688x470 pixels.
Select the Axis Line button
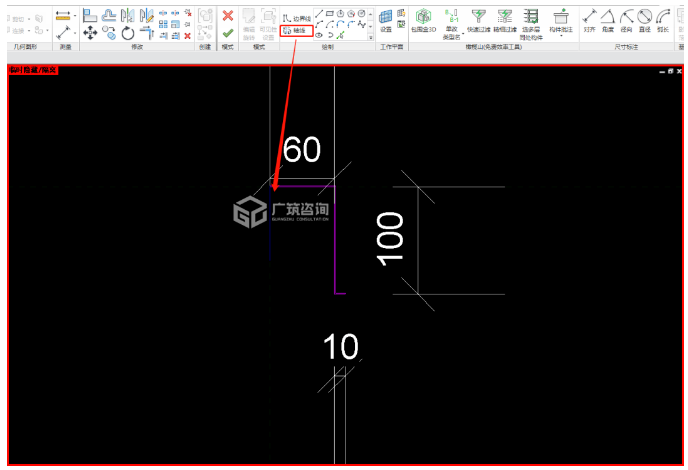pos(297,30)
